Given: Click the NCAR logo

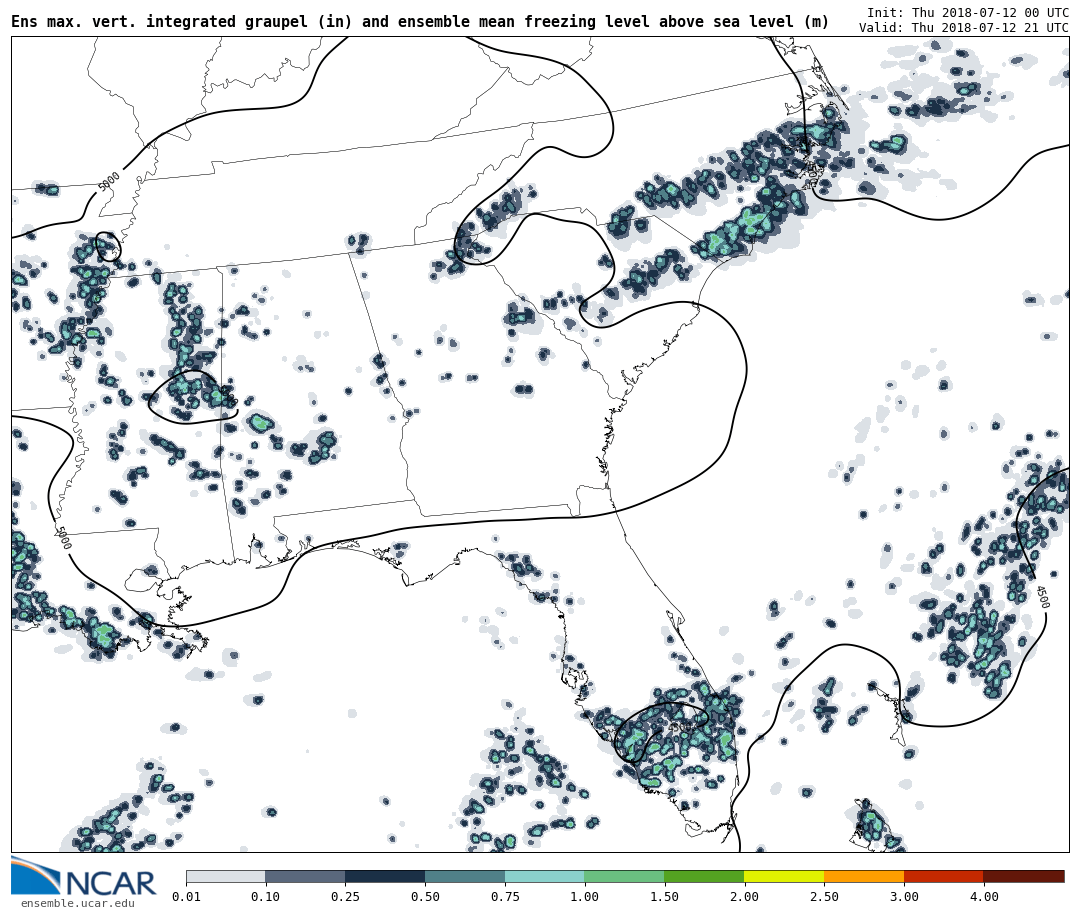Looking at the screenshot, I should point(84,877).
